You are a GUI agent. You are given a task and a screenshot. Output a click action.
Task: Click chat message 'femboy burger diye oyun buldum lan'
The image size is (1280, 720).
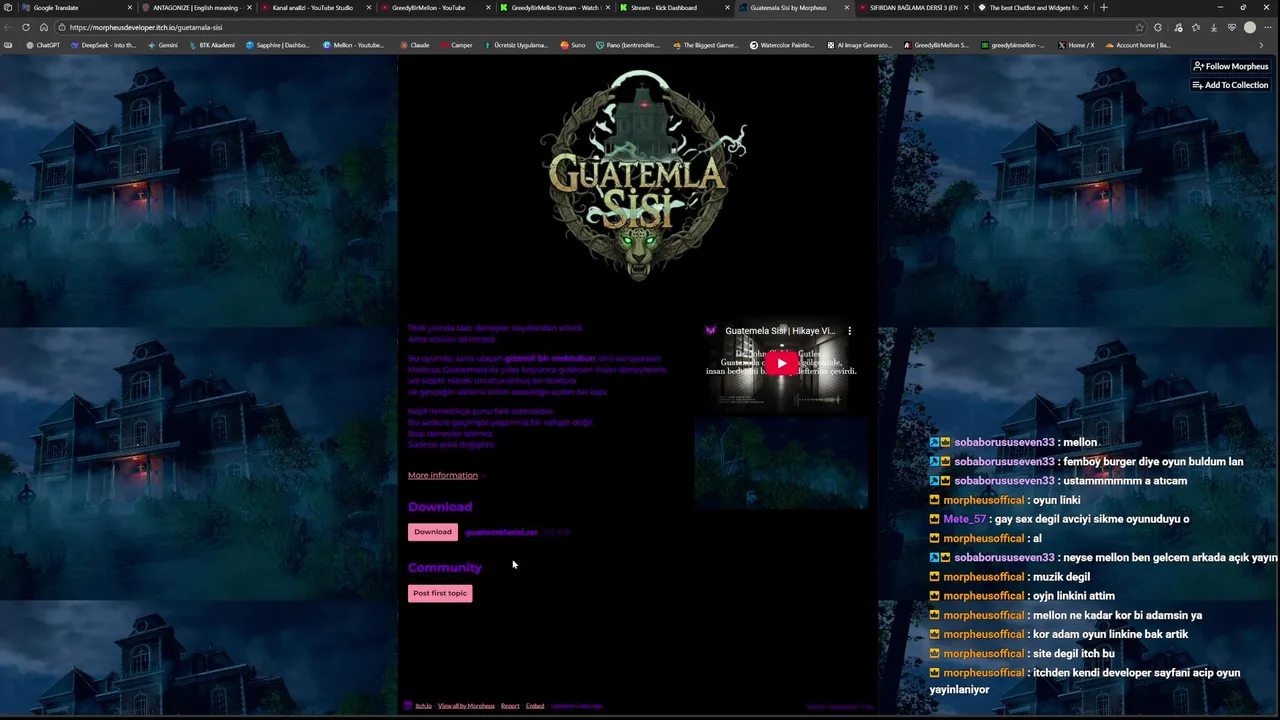pos(1153,462)
